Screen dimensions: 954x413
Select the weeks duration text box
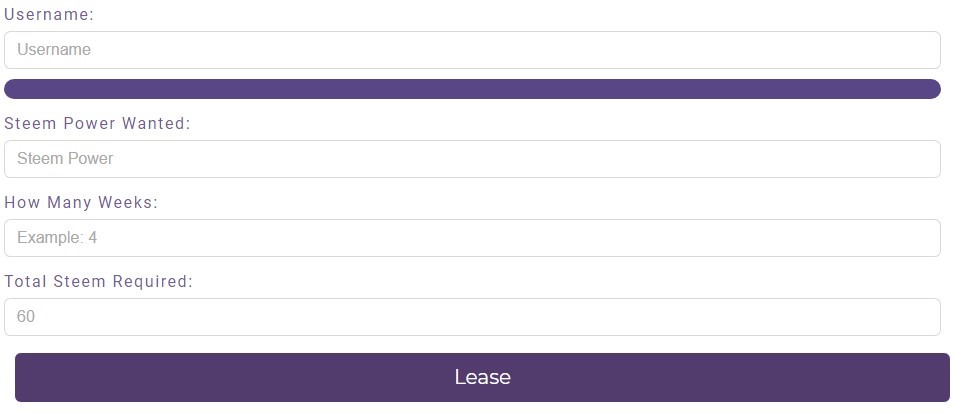click(x=472, y=238)
